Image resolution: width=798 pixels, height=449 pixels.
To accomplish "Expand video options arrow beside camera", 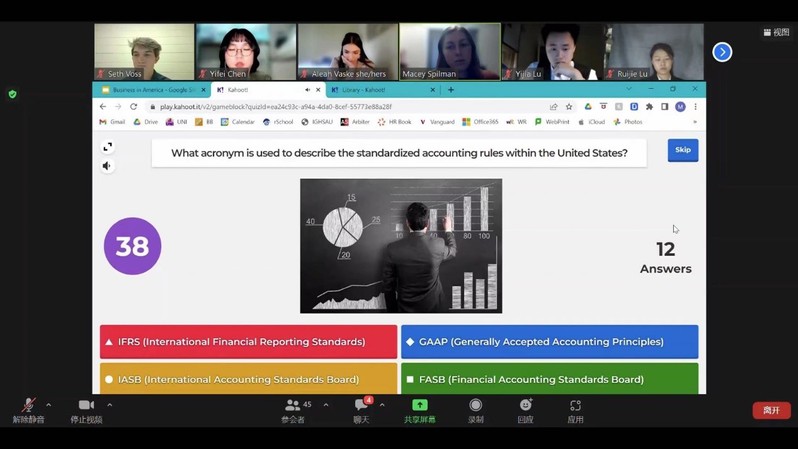I will [x=109, y=405].
